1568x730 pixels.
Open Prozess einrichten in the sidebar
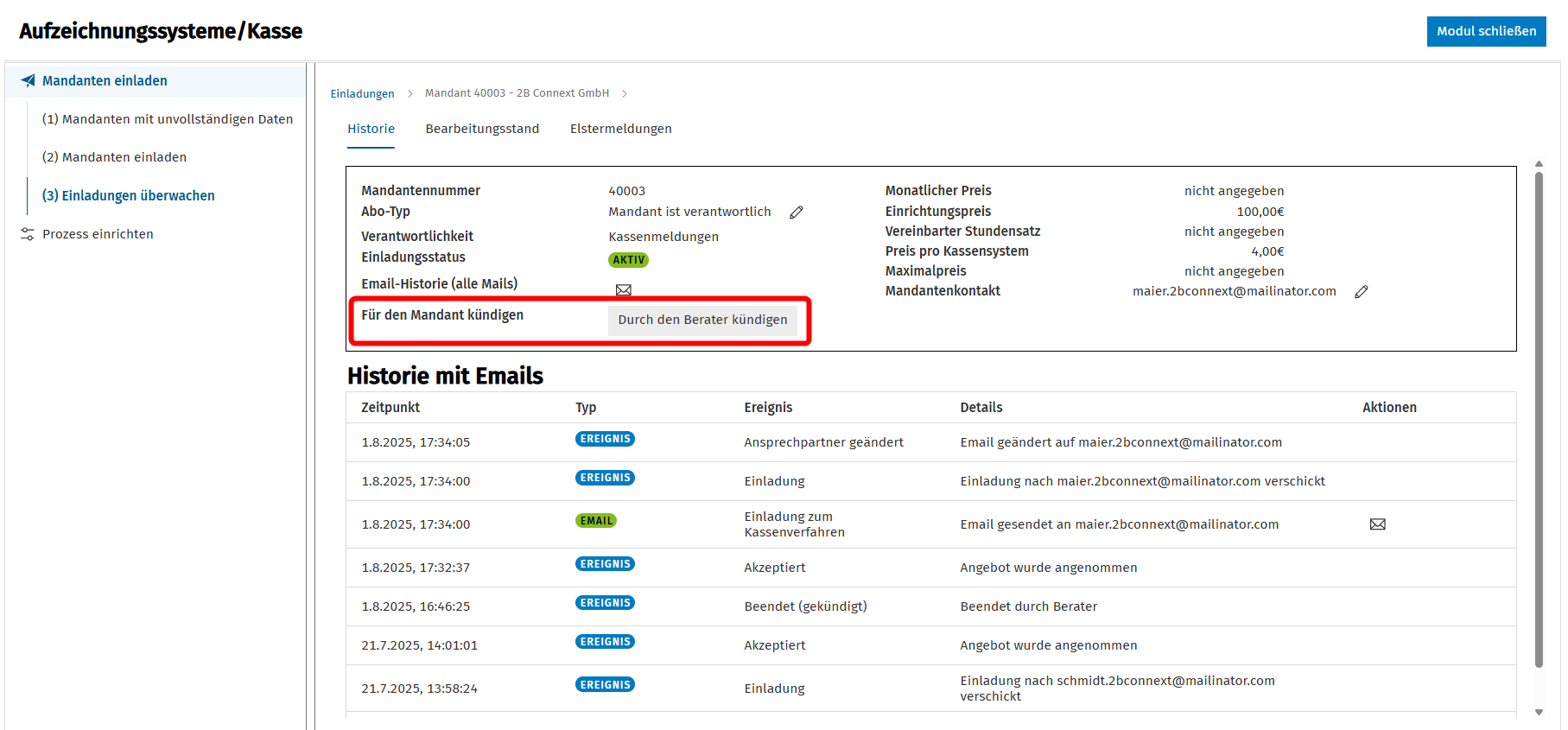tap(98, 234)
